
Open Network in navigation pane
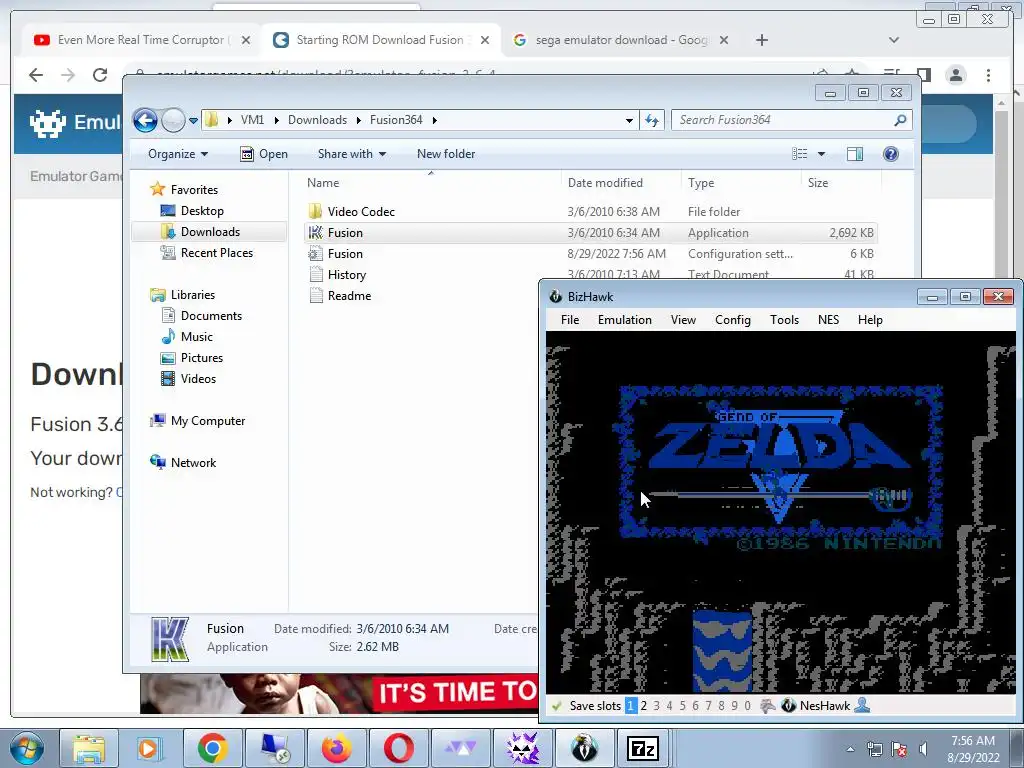pyautogui.click(x=193, y=463)
